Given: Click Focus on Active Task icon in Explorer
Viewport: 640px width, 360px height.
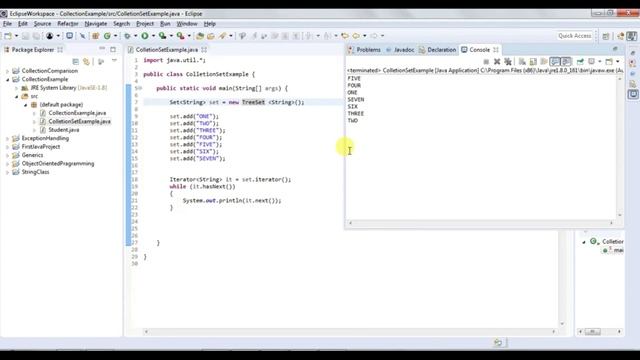Looking at the screenshot, I should [x=101, y=62].
